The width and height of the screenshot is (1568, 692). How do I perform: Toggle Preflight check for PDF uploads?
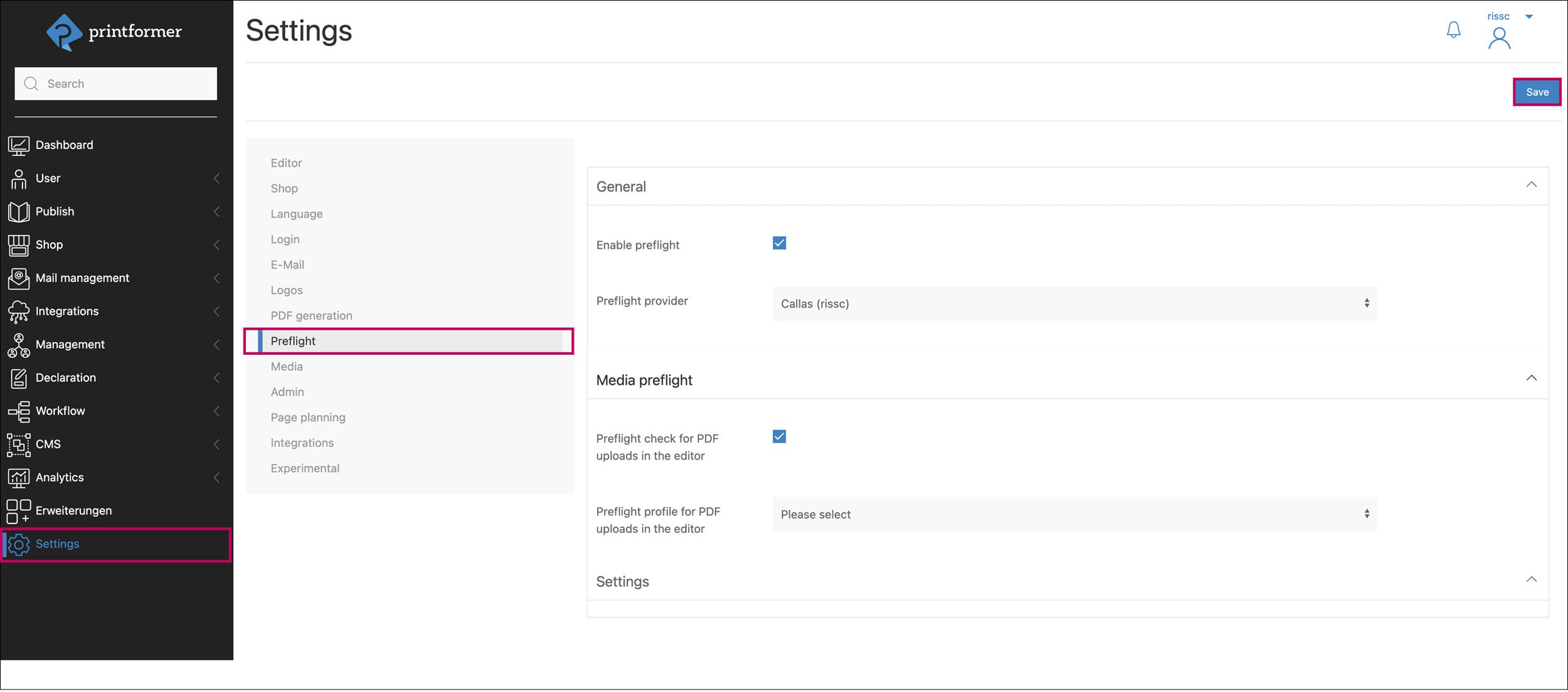click(x=779, y=436)
